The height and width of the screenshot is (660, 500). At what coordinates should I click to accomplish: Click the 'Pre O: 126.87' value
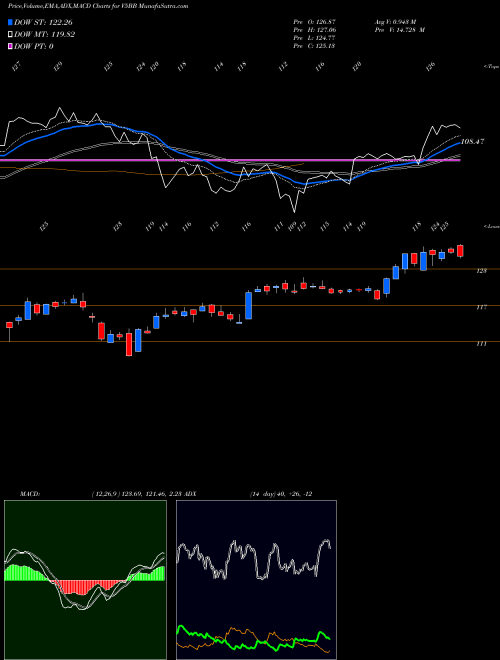pos(314,21)
